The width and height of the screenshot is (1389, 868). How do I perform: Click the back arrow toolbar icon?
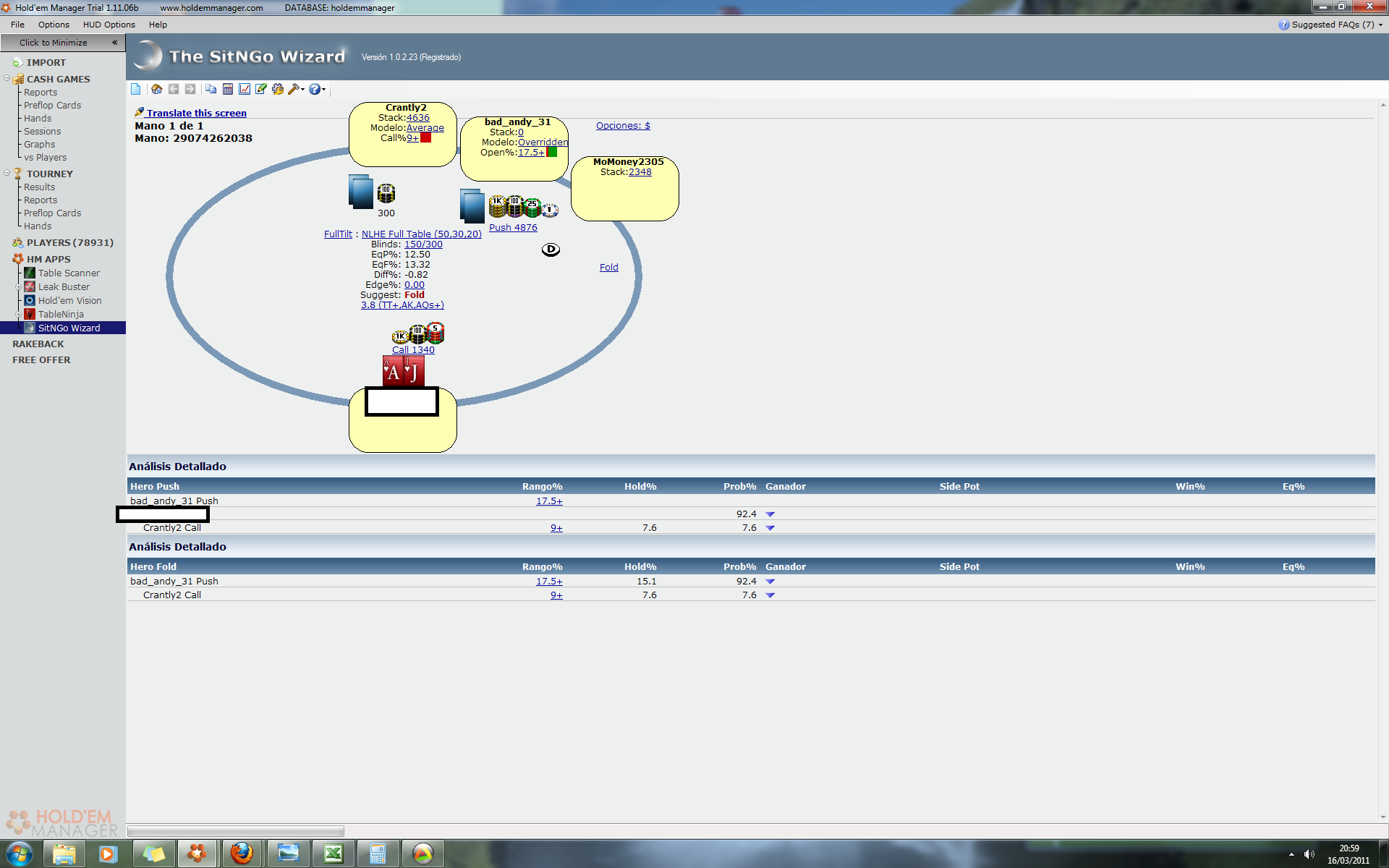click(x=174, y=89)
